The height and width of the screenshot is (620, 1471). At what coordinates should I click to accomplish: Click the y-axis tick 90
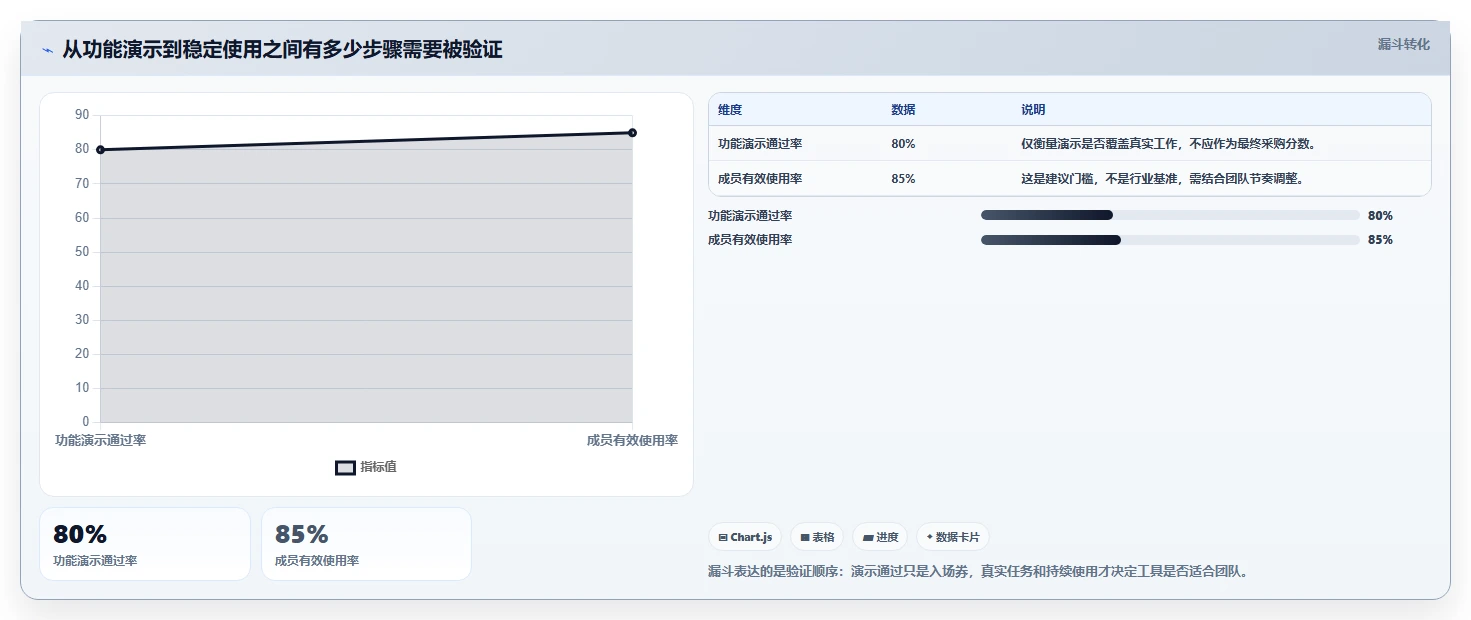[x=82, y=116]
